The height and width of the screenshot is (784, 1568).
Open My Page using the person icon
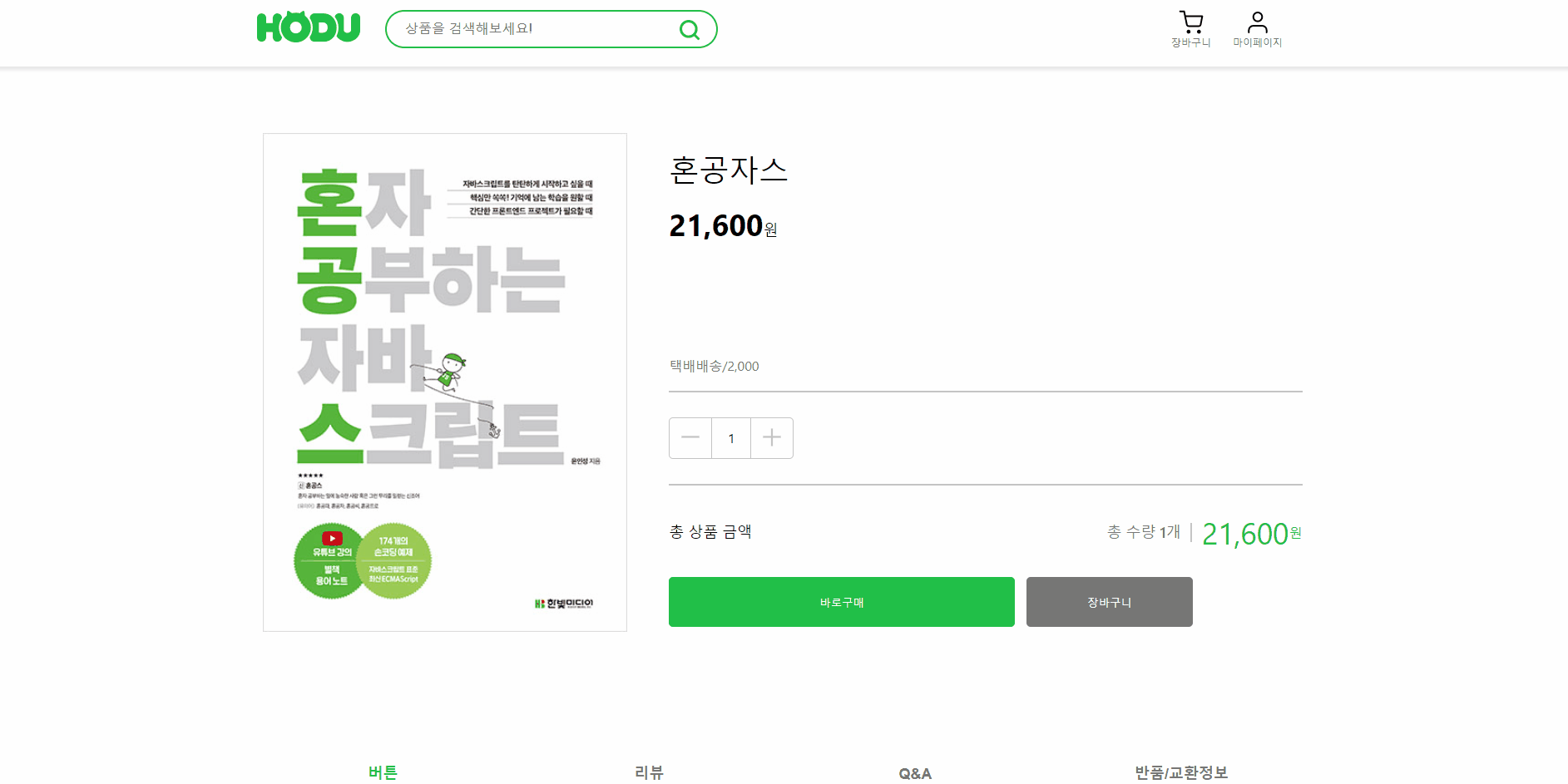click(x=1257, y=21)
